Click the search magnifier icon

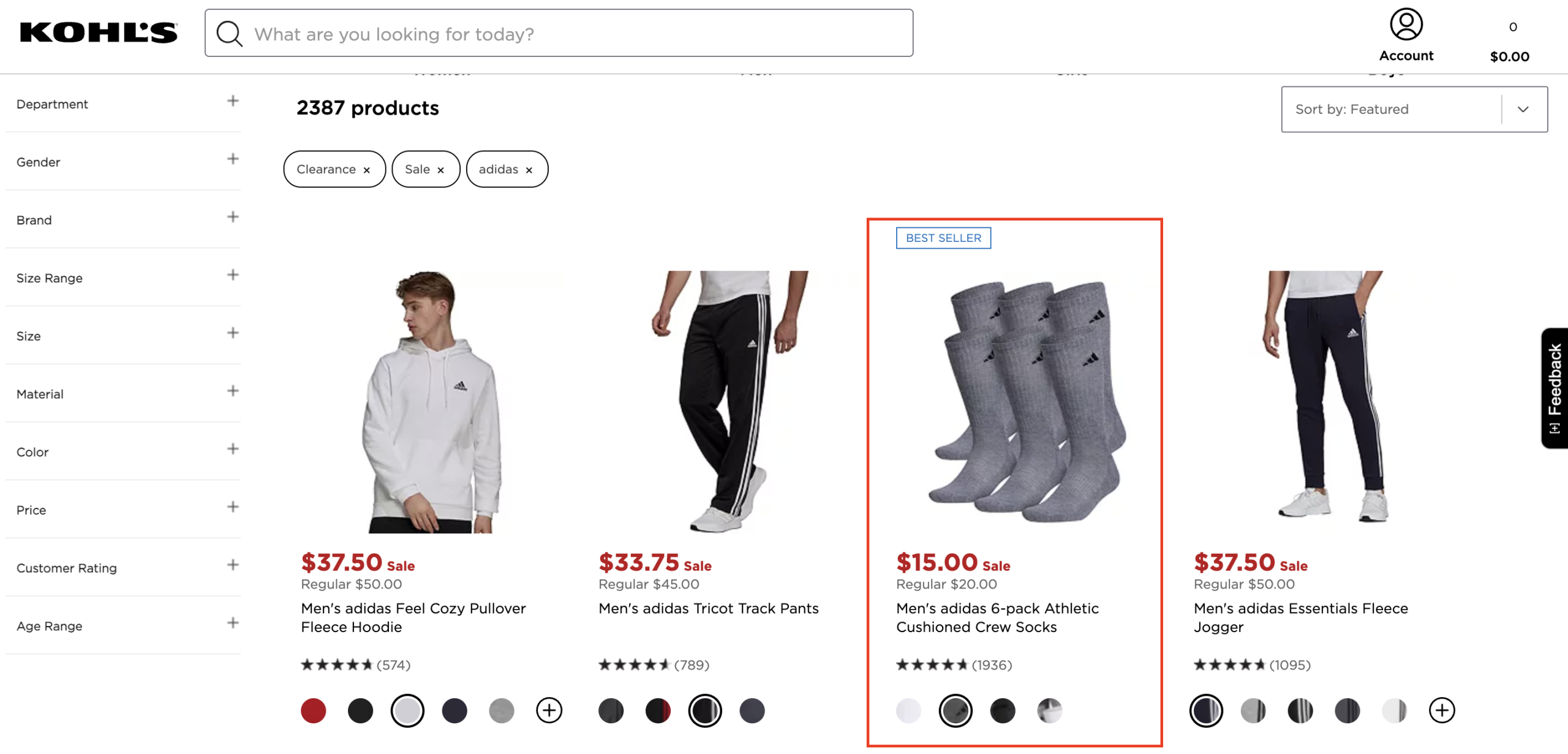(x=230, y=34)
